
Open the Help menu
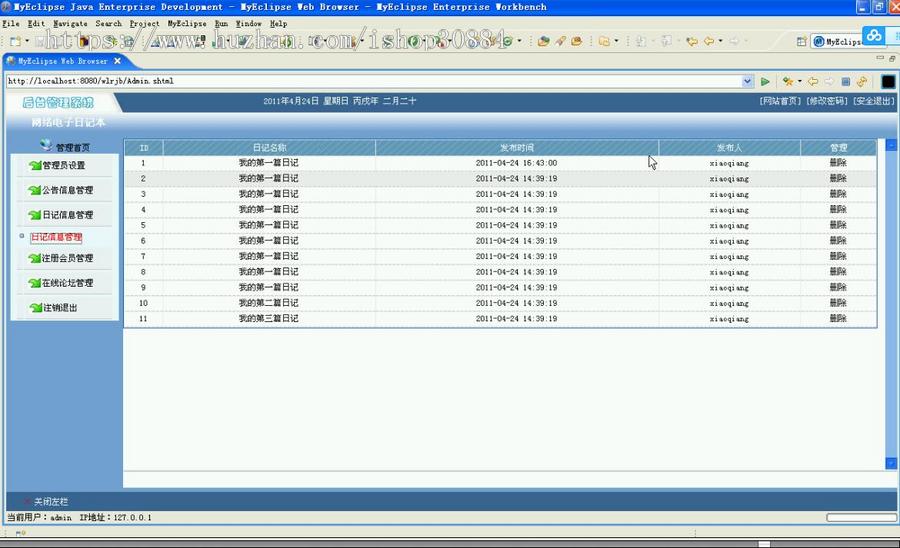278,24
